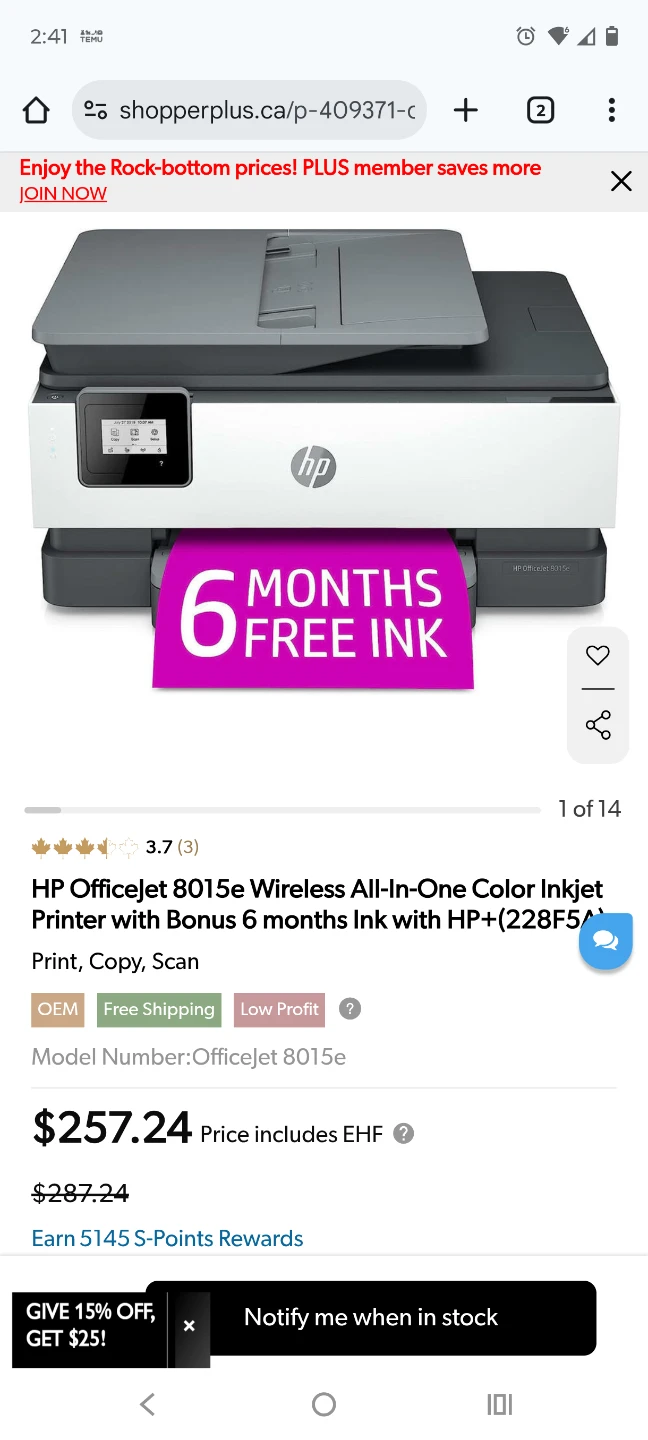This screenshot has height=1440, width=648.
Task: Tap help icon beside Price includes EHF
Action: coord(403,1134)
